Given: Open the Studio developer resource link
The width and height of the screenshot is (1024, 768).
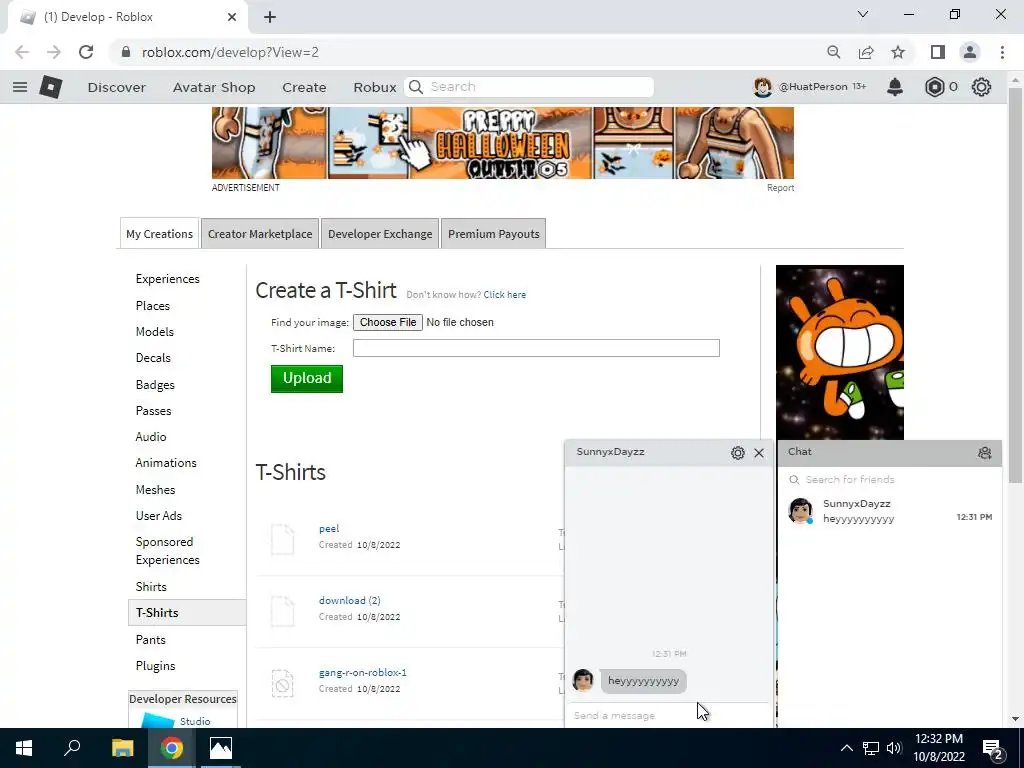Looking at the screenshot, I should tap(195, 721).
